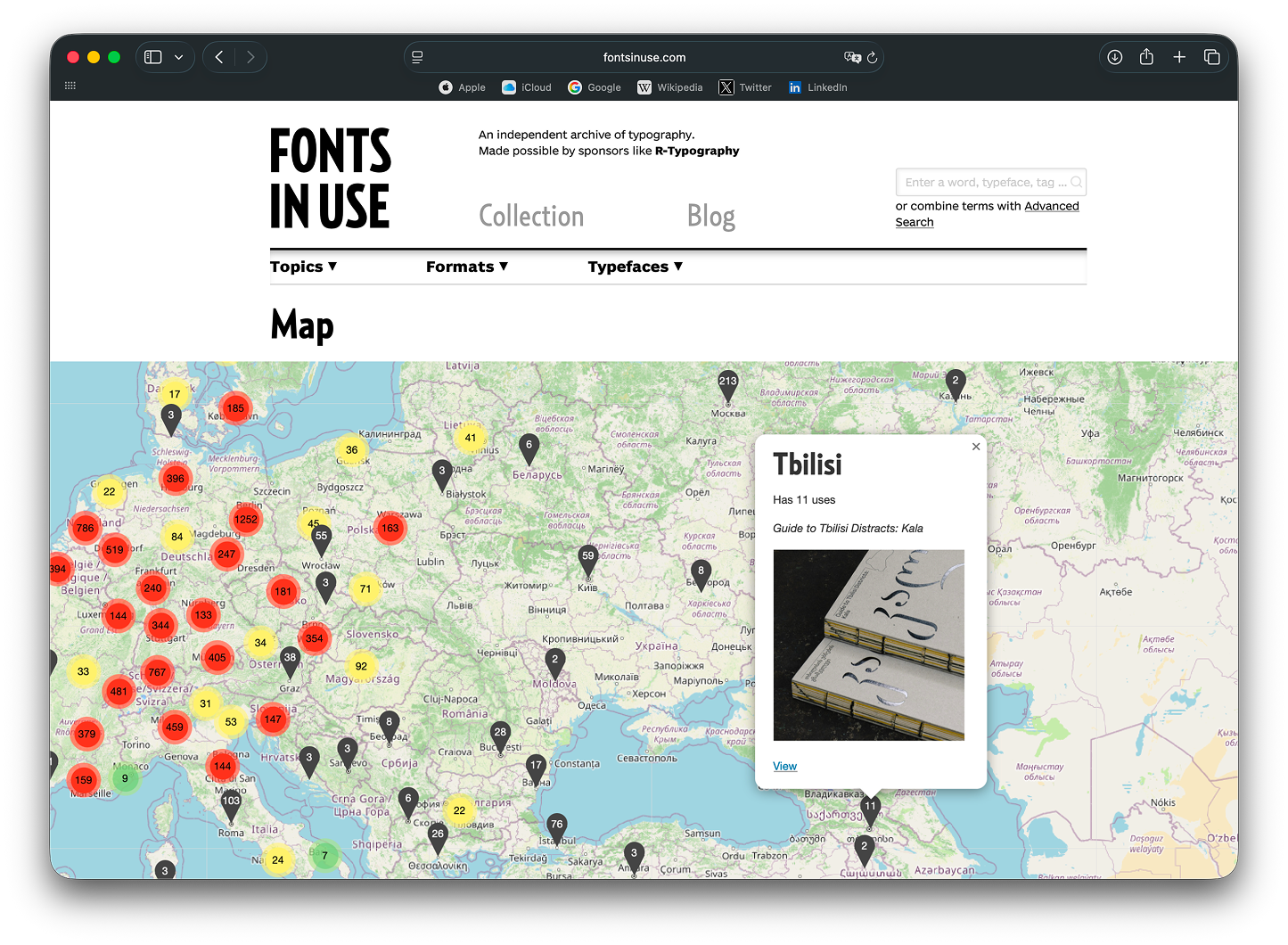Open the Google bookmark
This screenshot has height=945, width=1288.
(x=595, y=87)
